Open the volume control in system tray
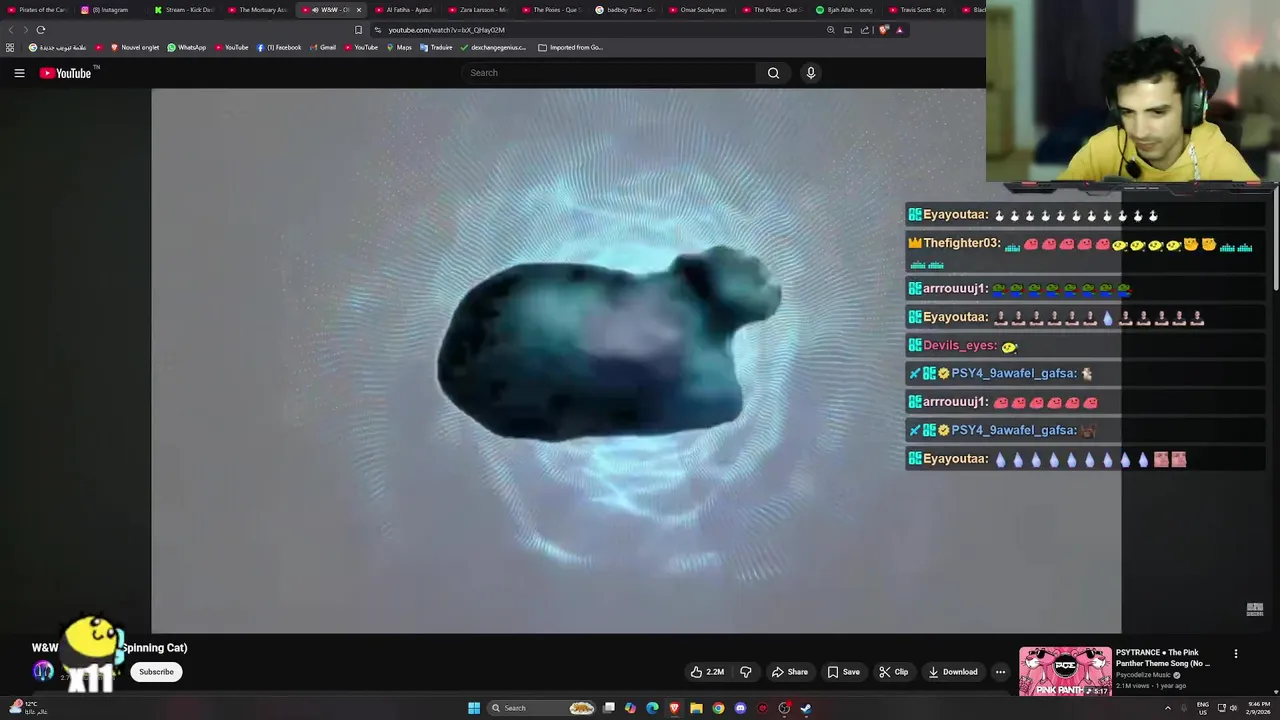The image size is (1280, 720). 1234,708
